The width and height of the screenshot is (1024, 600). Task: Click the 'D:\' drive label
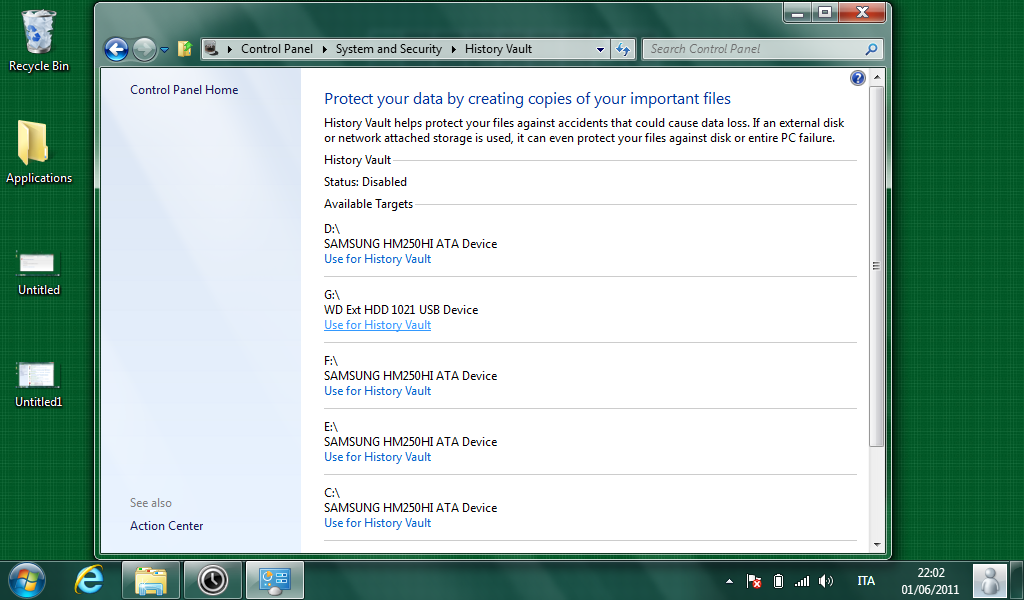(x=332, y=229)
